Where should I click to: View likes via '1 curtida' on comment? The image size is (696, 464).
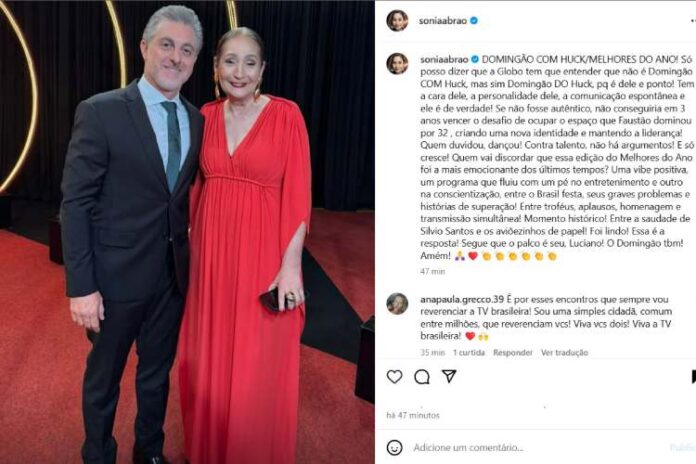469,352
